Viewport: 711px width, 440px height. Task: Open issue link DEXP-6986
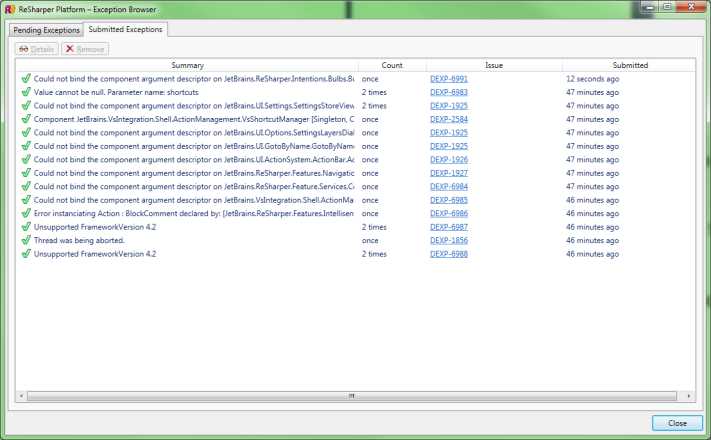pyautogui.click(x=448, y=213)
